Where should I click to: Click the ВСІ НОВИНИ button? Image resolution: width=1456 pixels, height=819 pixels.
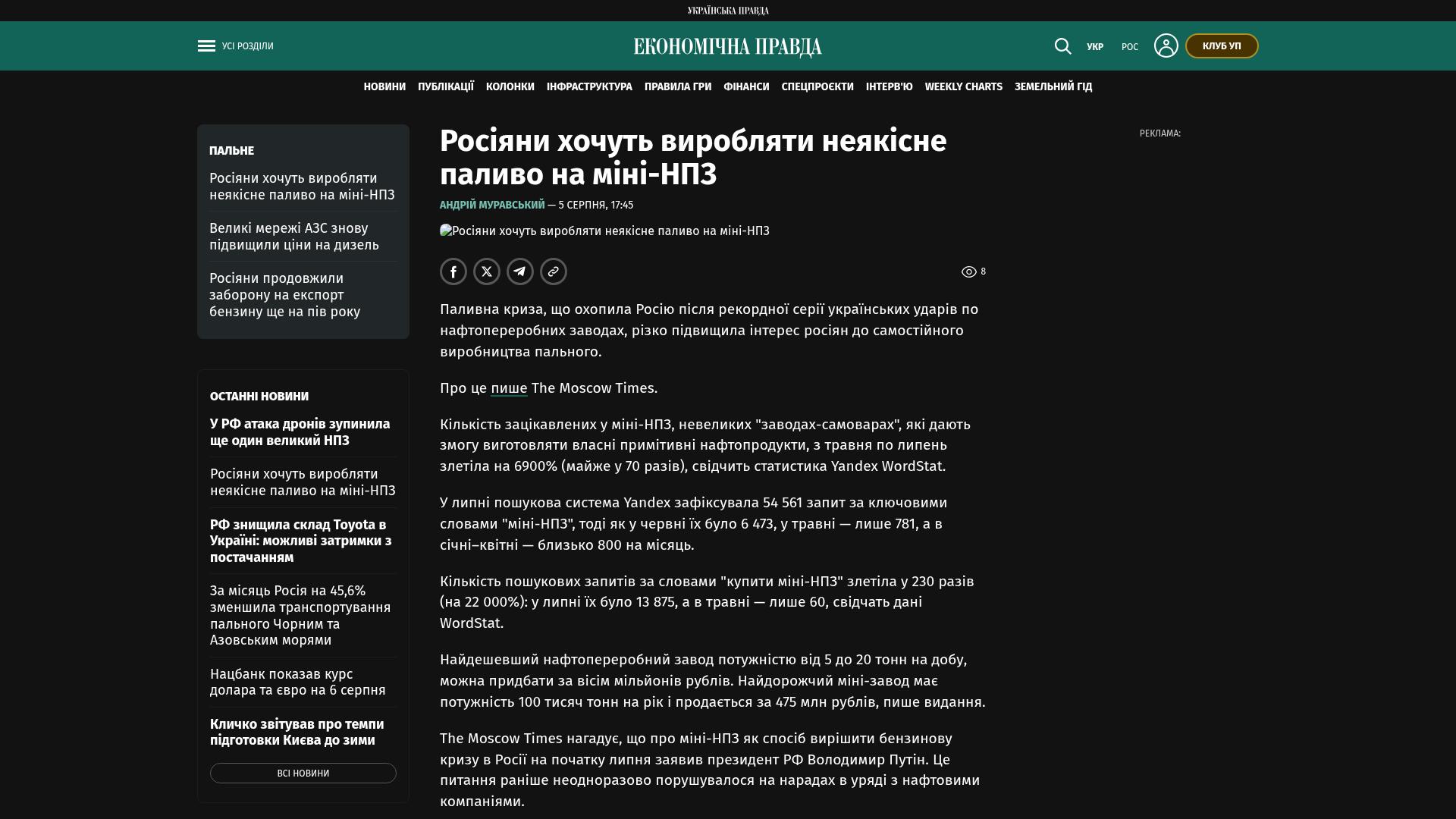[303, 773]
